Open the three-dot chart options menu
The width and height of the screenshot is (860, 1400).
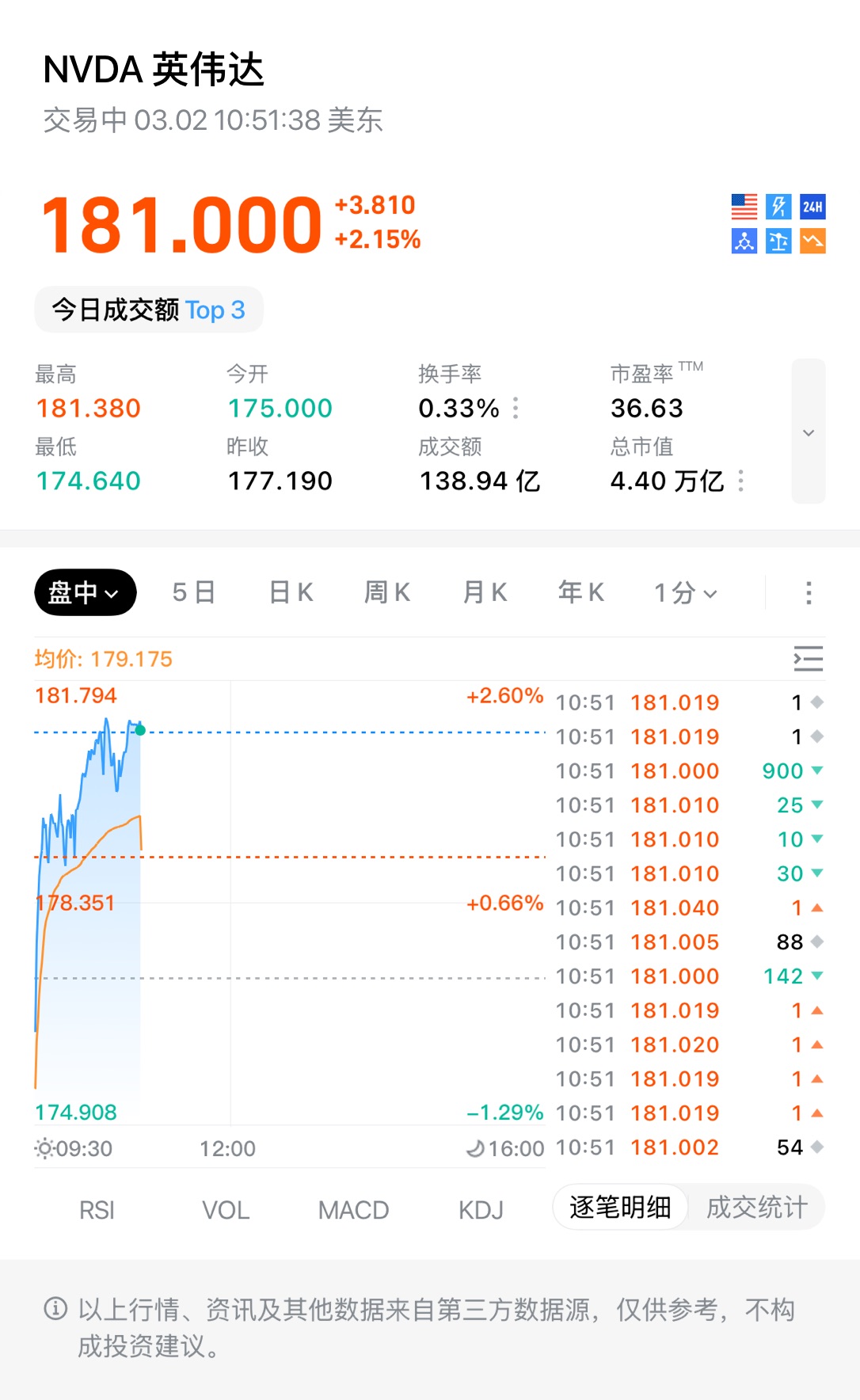click(x=809, y=593)
